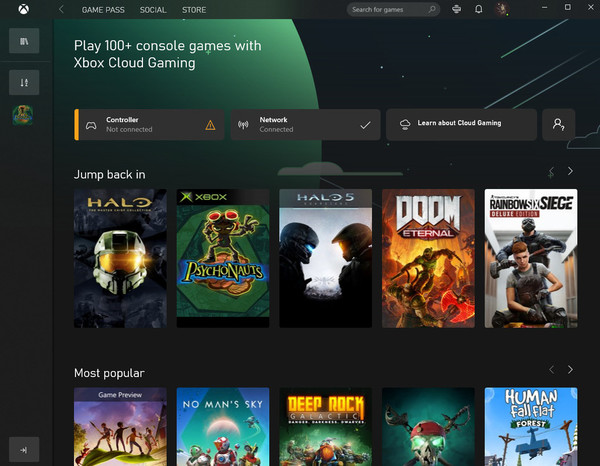
Task: Open the print/device icon in top bar
Action: point(456,9)
